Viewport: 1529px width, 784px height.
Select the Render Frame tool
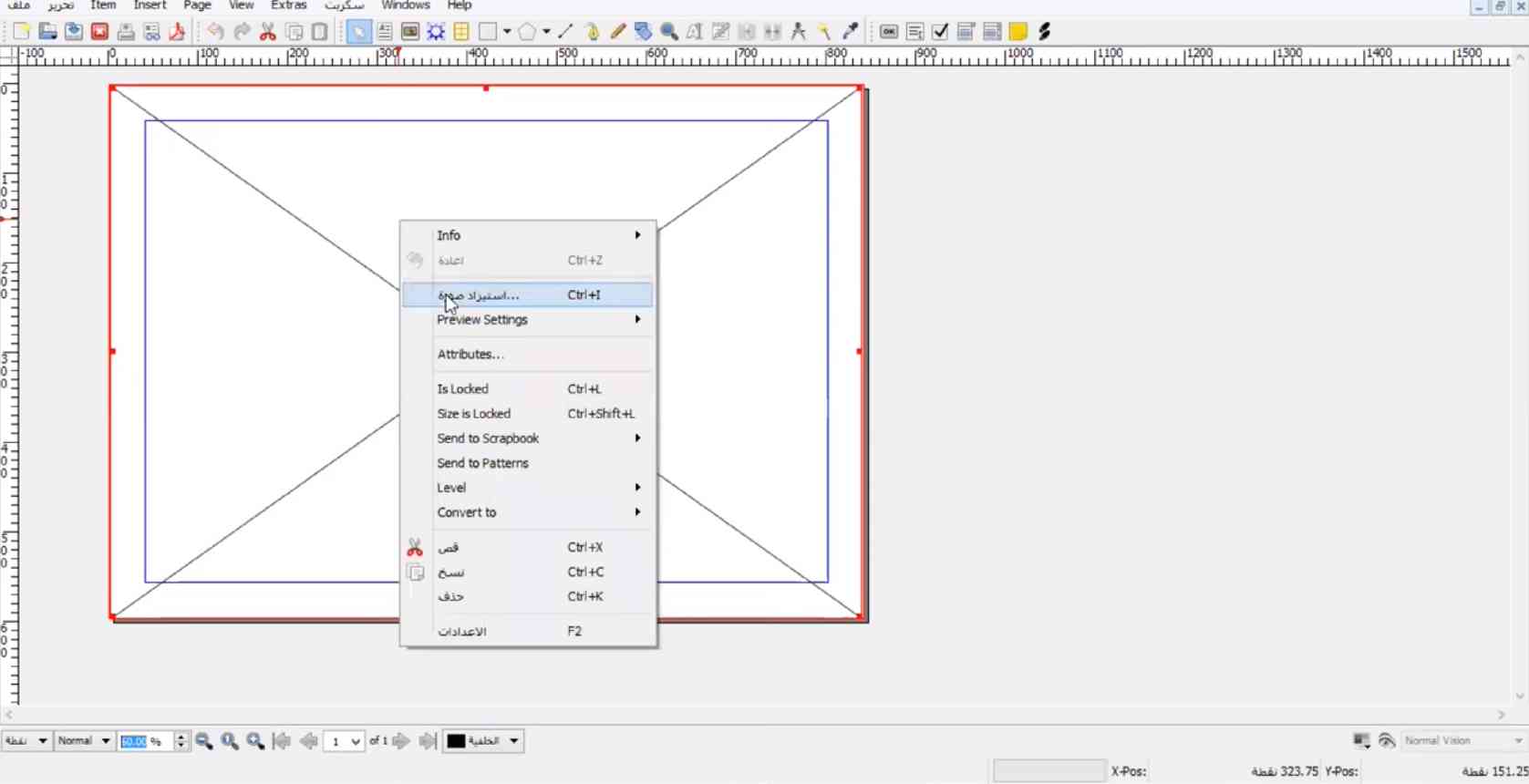tap(436, 32)
